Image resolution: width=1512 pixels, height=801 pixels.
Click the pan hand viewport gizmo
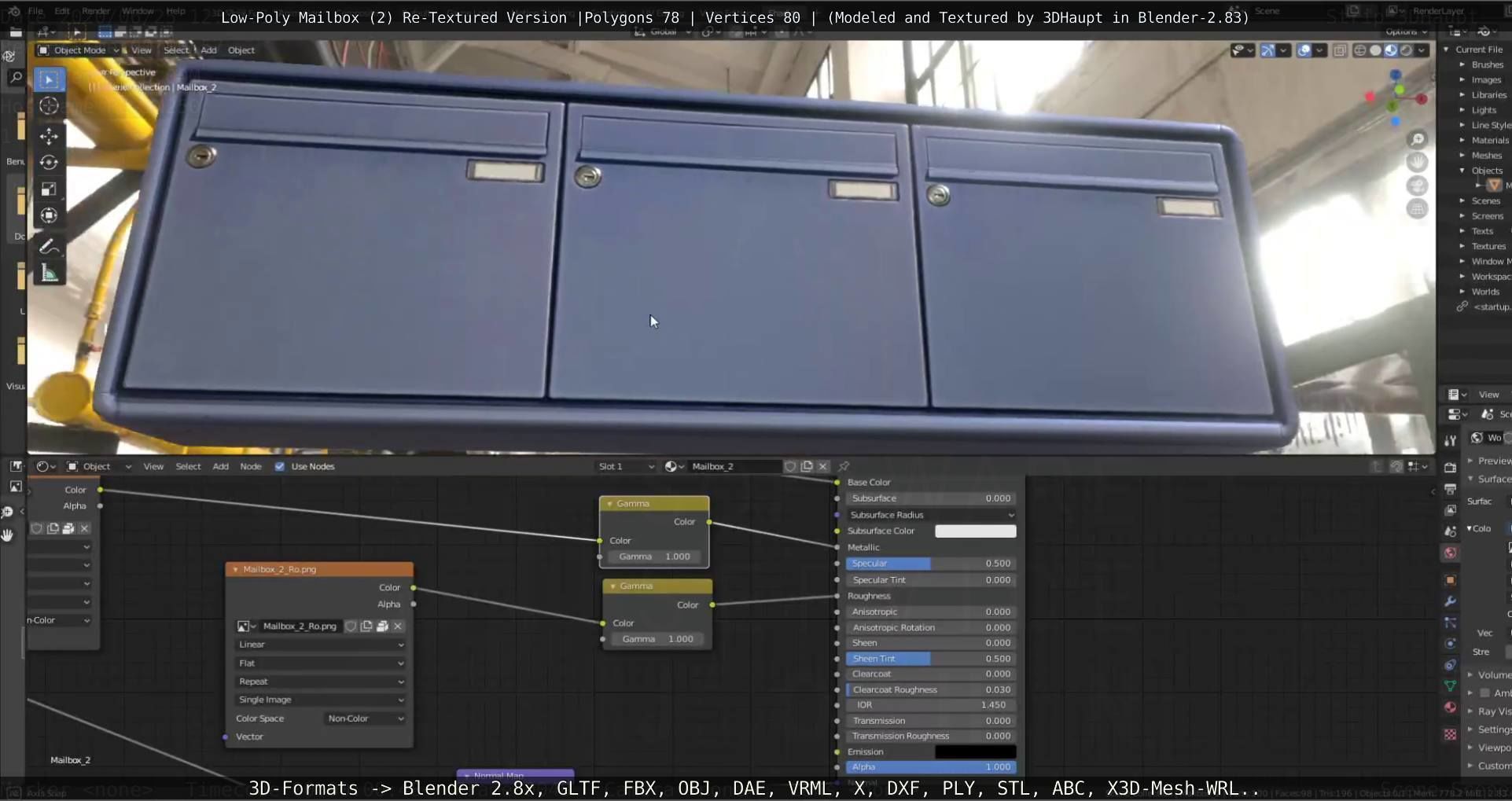pyautogui.click(x=1417, y=162)
